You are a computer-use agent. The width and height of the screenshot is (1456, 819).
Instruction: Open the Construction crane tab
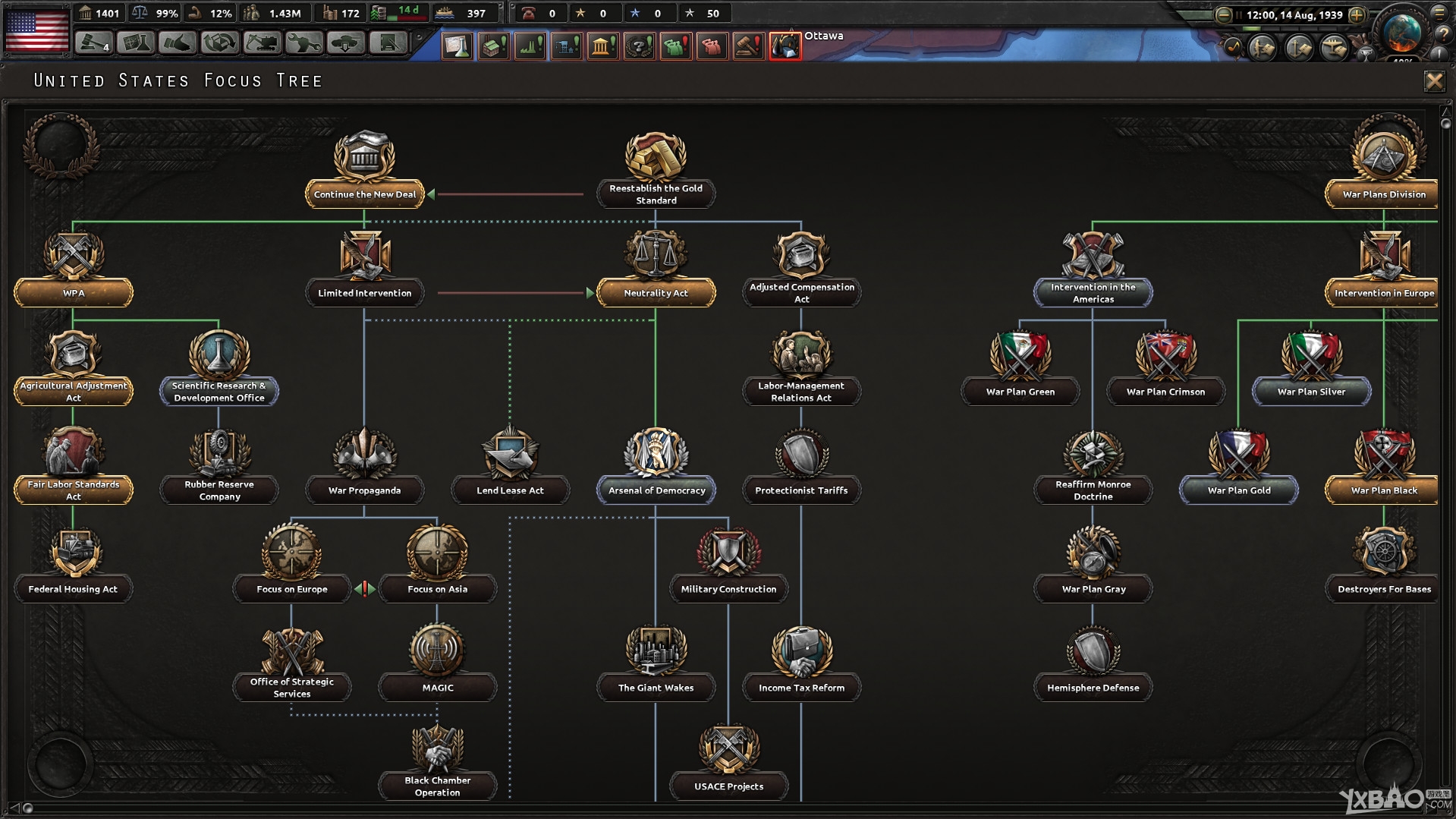coord(262,43)
